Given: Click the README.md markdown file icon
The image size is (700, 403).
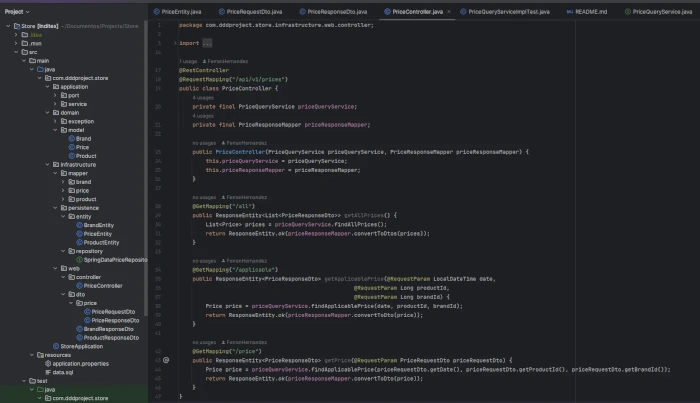Looking at the screenshot, I should coord(570,12).
